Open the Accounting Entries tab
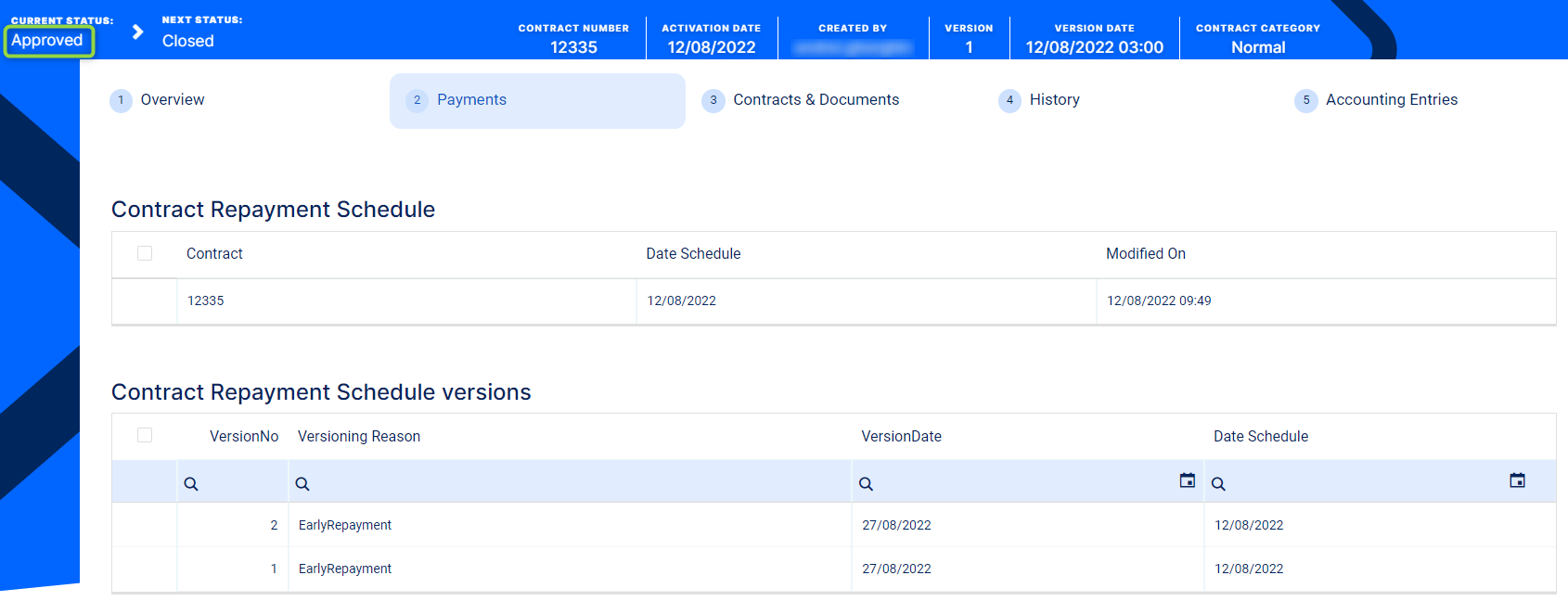Viewport: 1568px width, 601px height. (x=1391, y=100)
